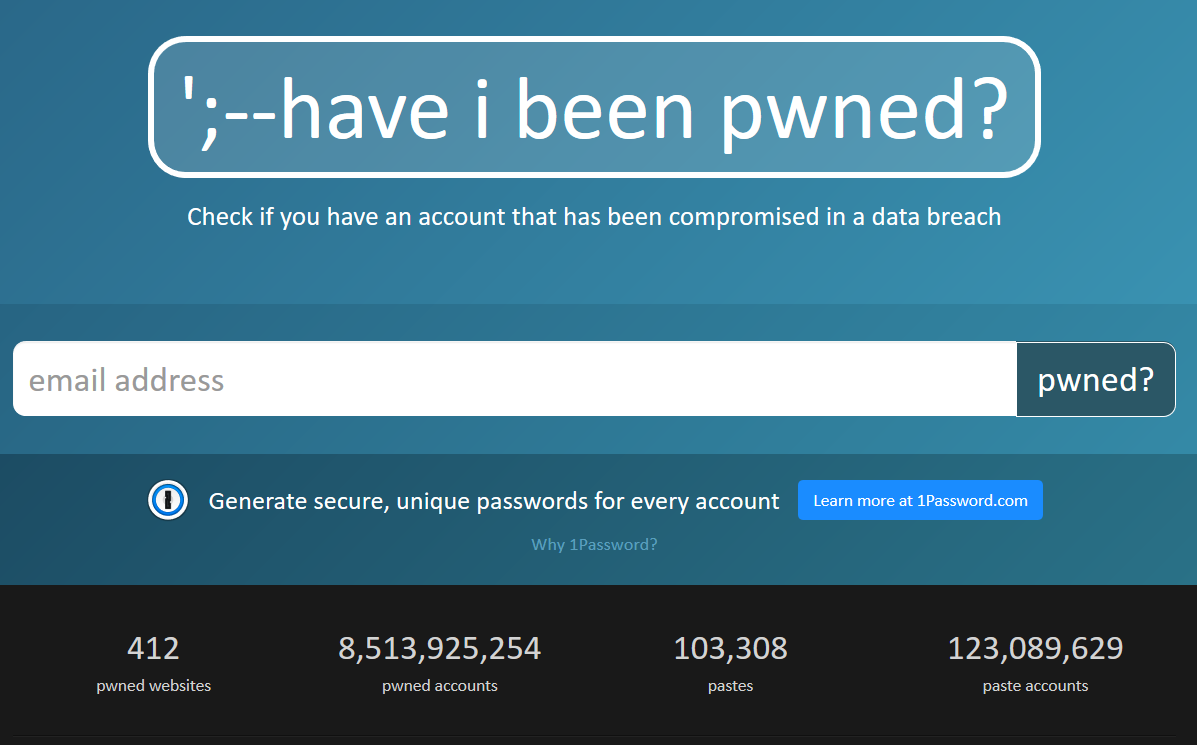Focus the email address input field

[x=515, y=379]
